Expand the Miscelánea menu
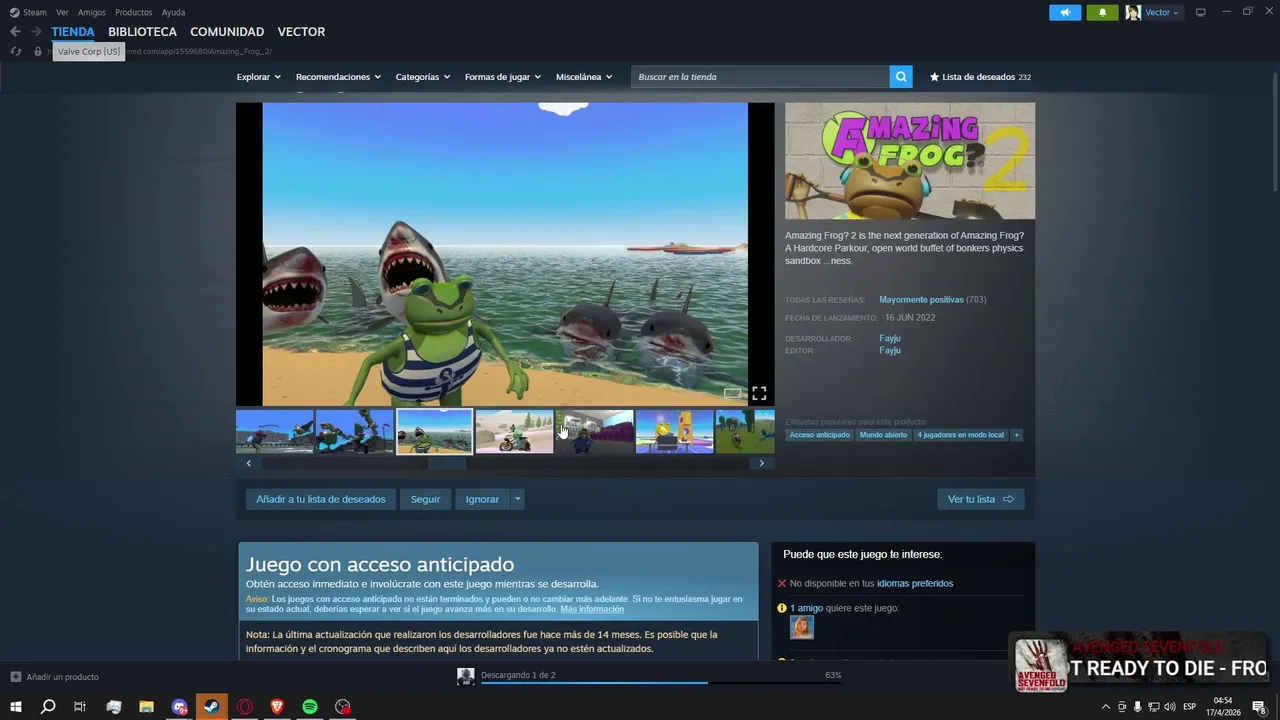The image size is (1280, 720). click(584, 77)
